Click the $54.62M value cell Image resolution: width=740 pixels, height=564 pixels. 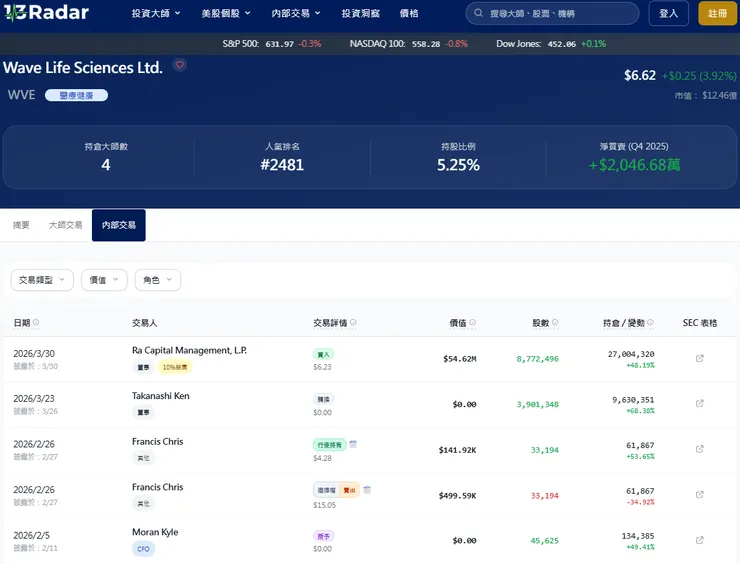(x=460, y=359)
